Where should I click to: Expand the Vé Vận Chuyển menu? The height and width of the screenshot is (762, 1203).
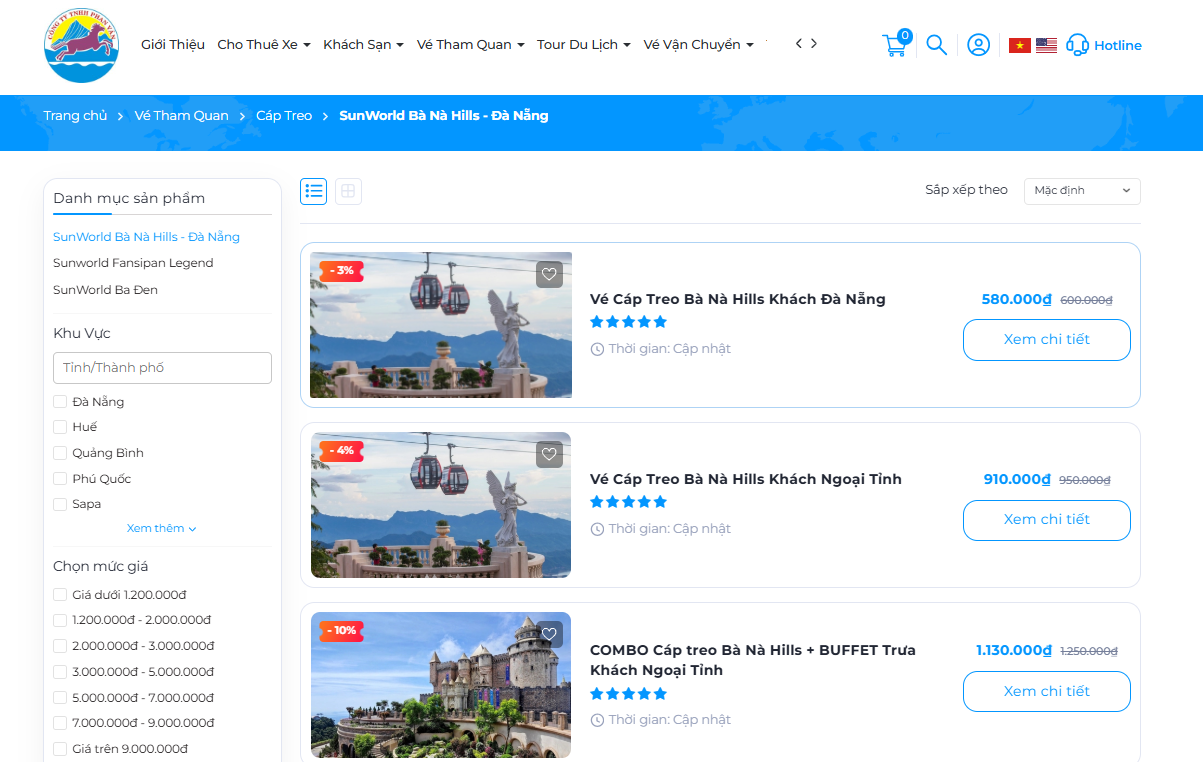tap(698, 45)
